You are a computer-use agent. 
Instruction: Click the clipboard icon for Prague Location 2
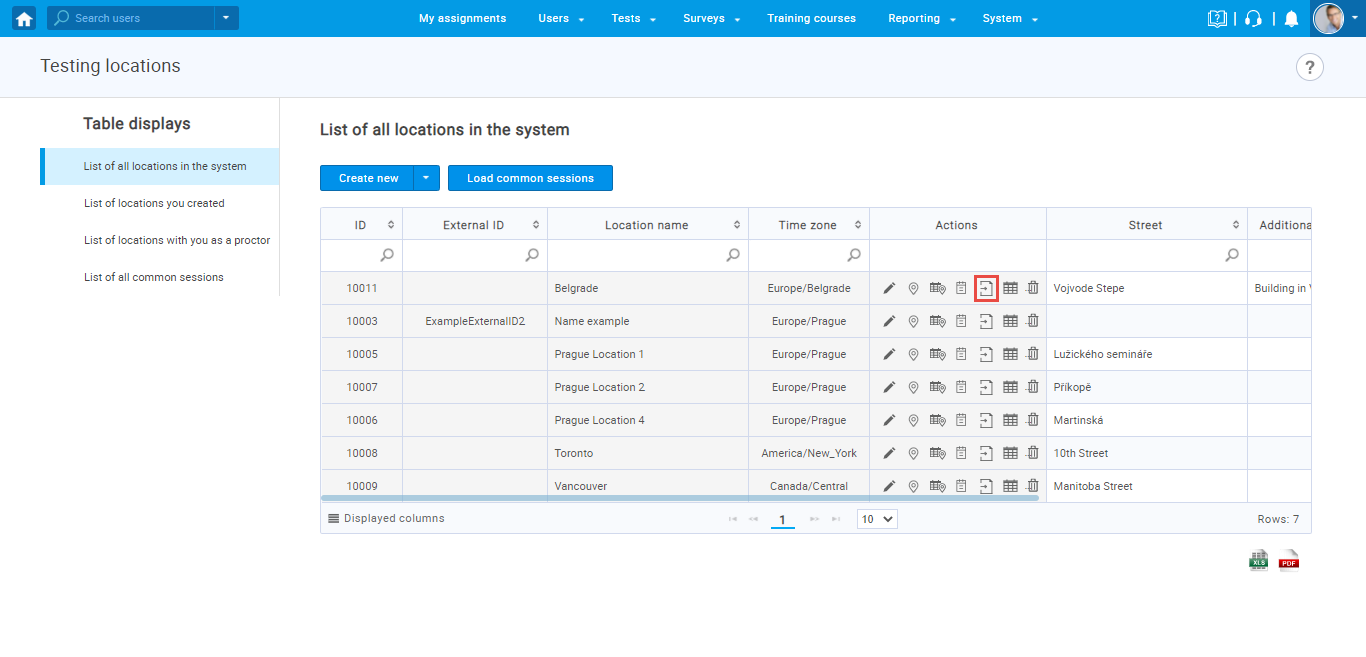point(961,388)
